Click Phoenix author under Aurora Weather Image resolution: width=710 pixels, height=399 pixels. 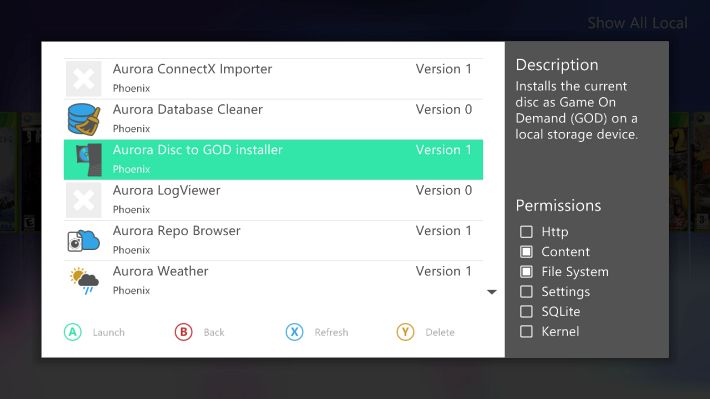[x=131, y=290]
